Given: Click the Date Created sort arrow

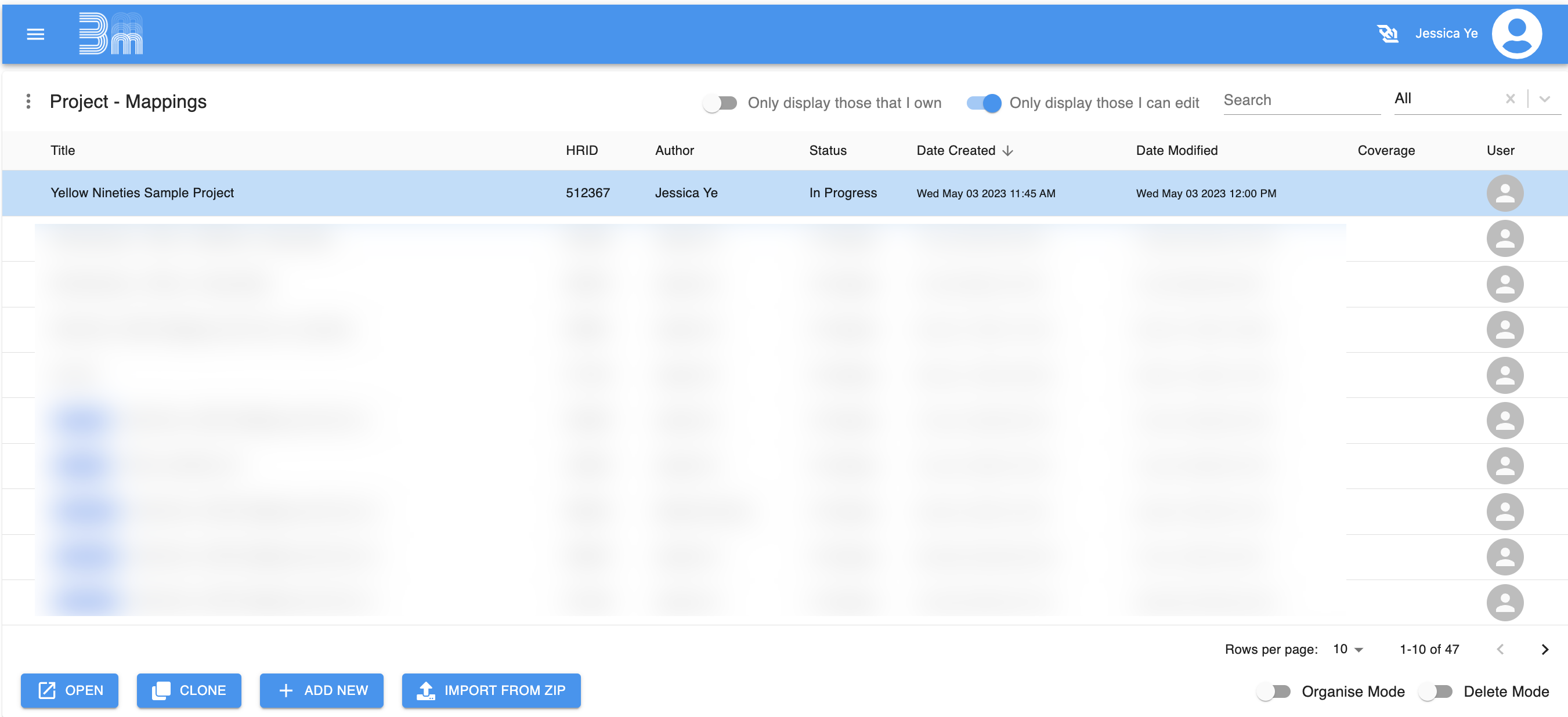Looking at the screenshot, I should pyautogui.click(x=1007, y=151).
